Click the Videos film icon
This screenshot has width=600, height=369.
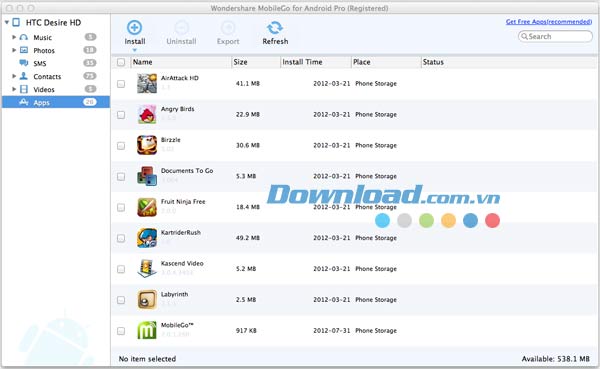pyautogui.click(x=24, y=89)
